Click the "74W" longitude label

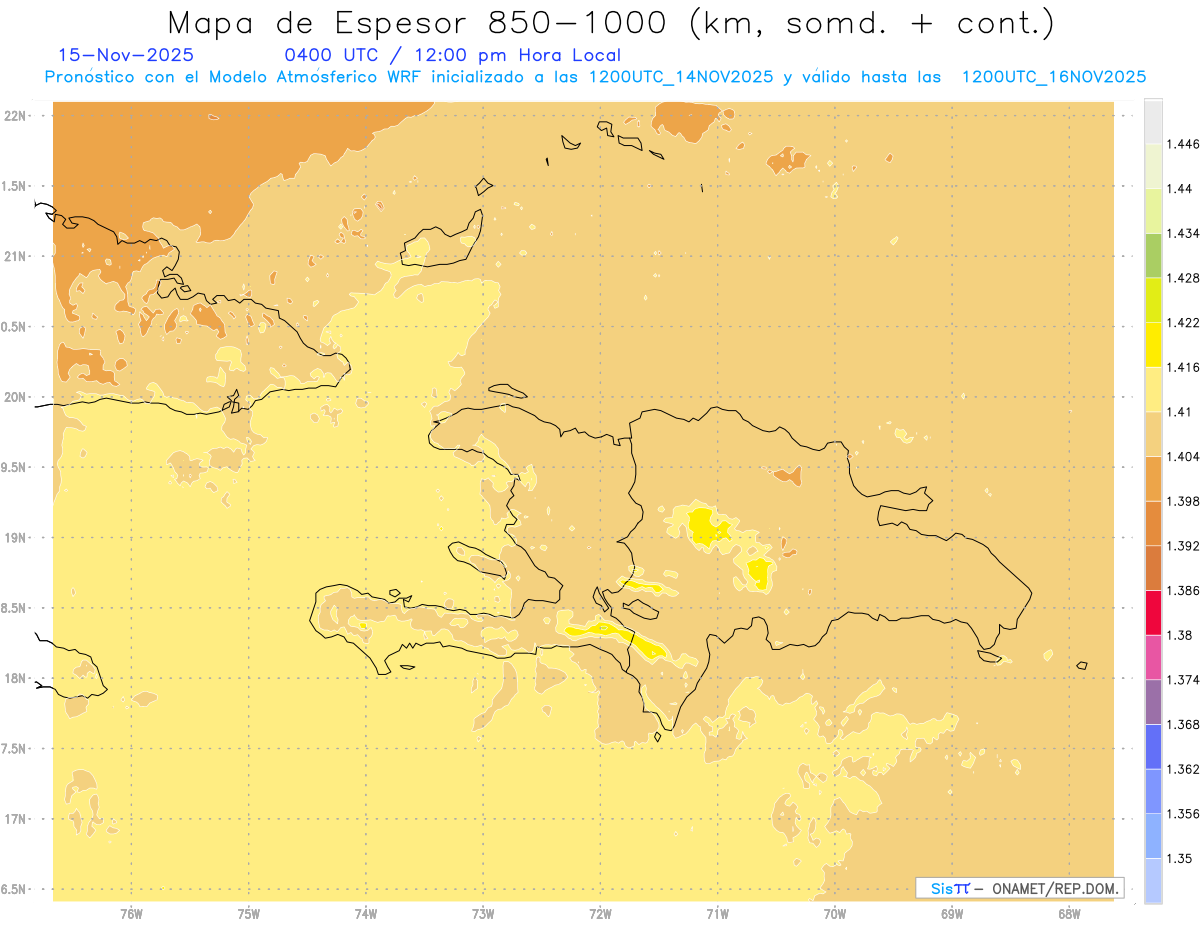(366, 913)
